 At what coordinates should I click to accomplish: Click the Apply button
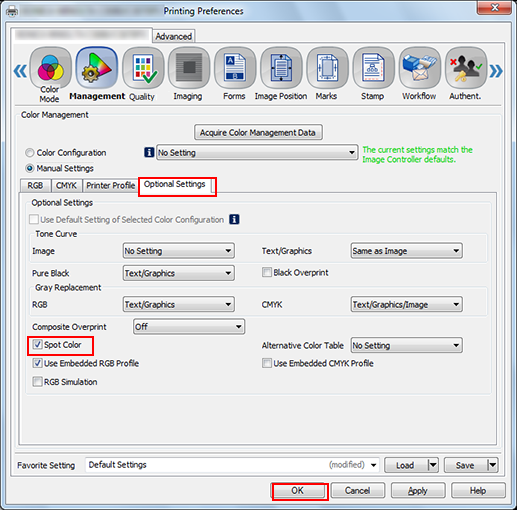click(x=418, y=491)
